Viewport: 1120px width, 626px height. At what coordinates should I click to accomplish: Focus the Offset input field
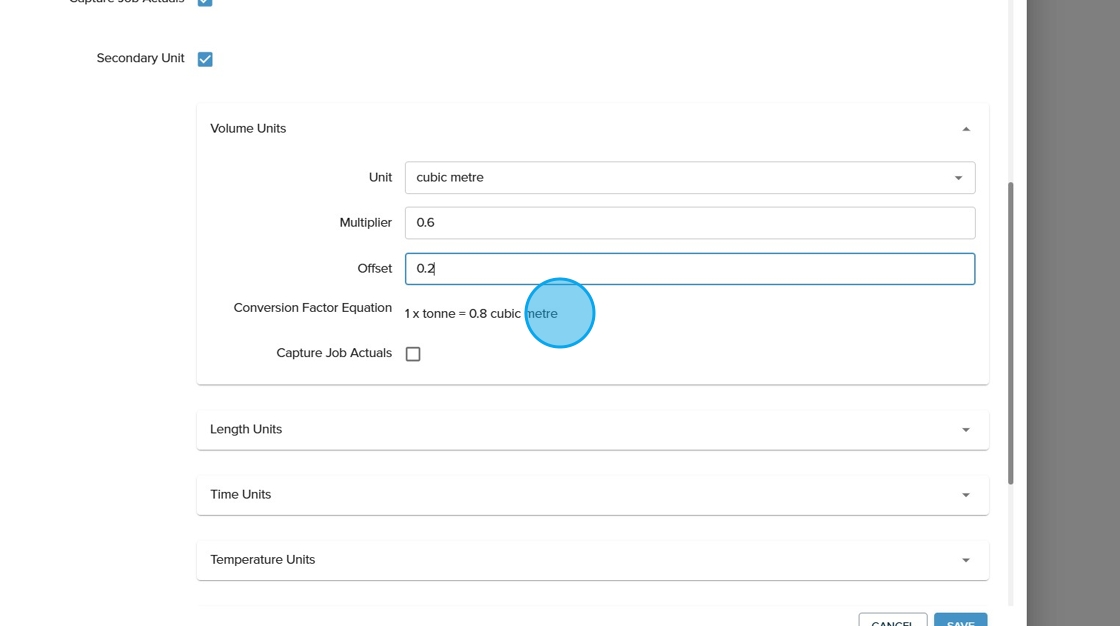pos(689,269)
